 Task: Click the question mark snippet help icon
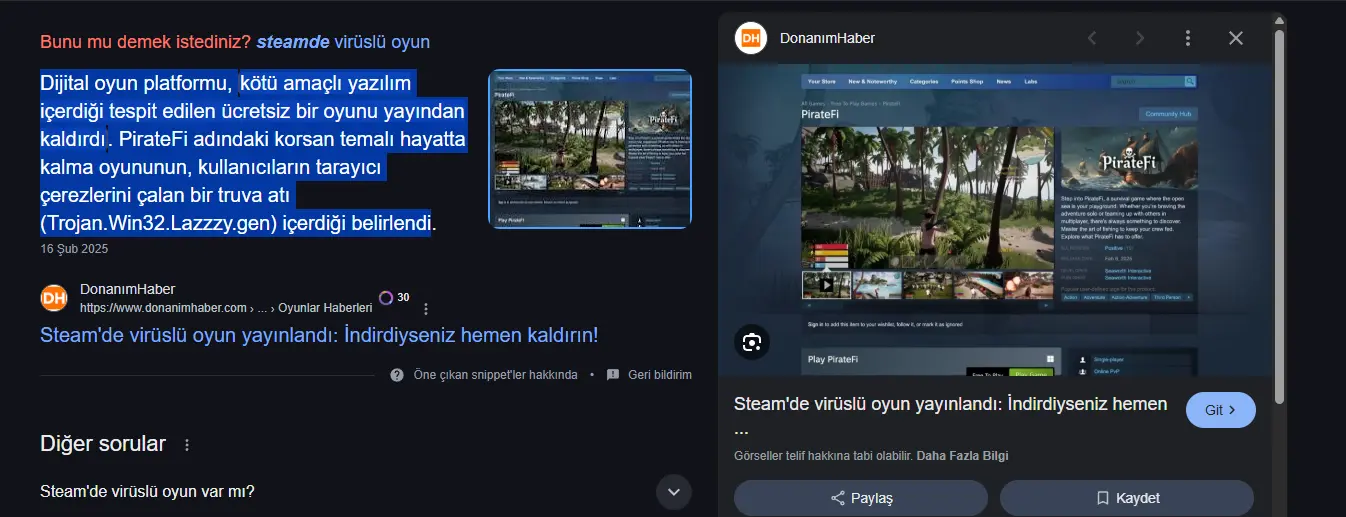397,375
